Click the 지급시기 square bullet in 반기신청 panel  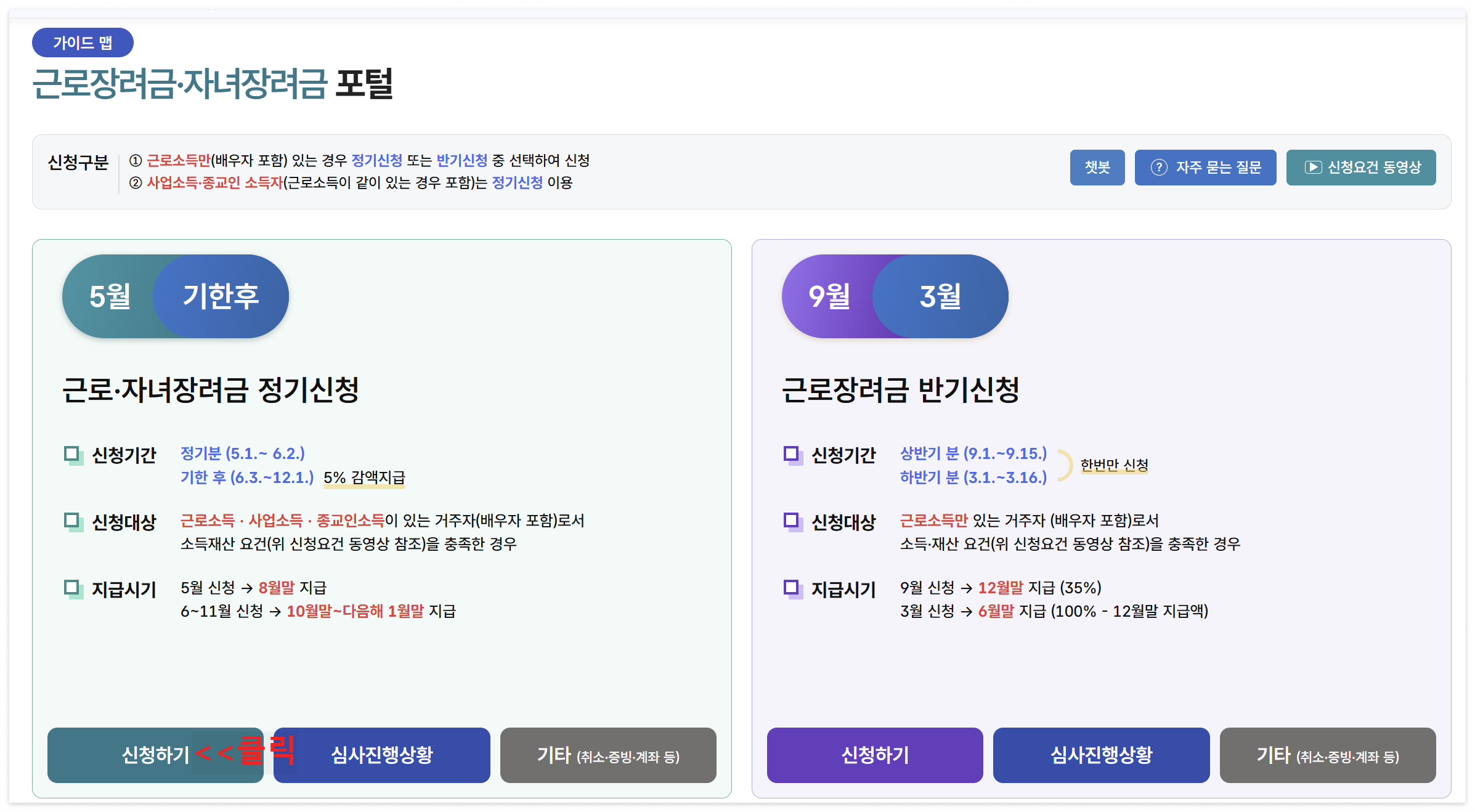[x=792, y=588]
